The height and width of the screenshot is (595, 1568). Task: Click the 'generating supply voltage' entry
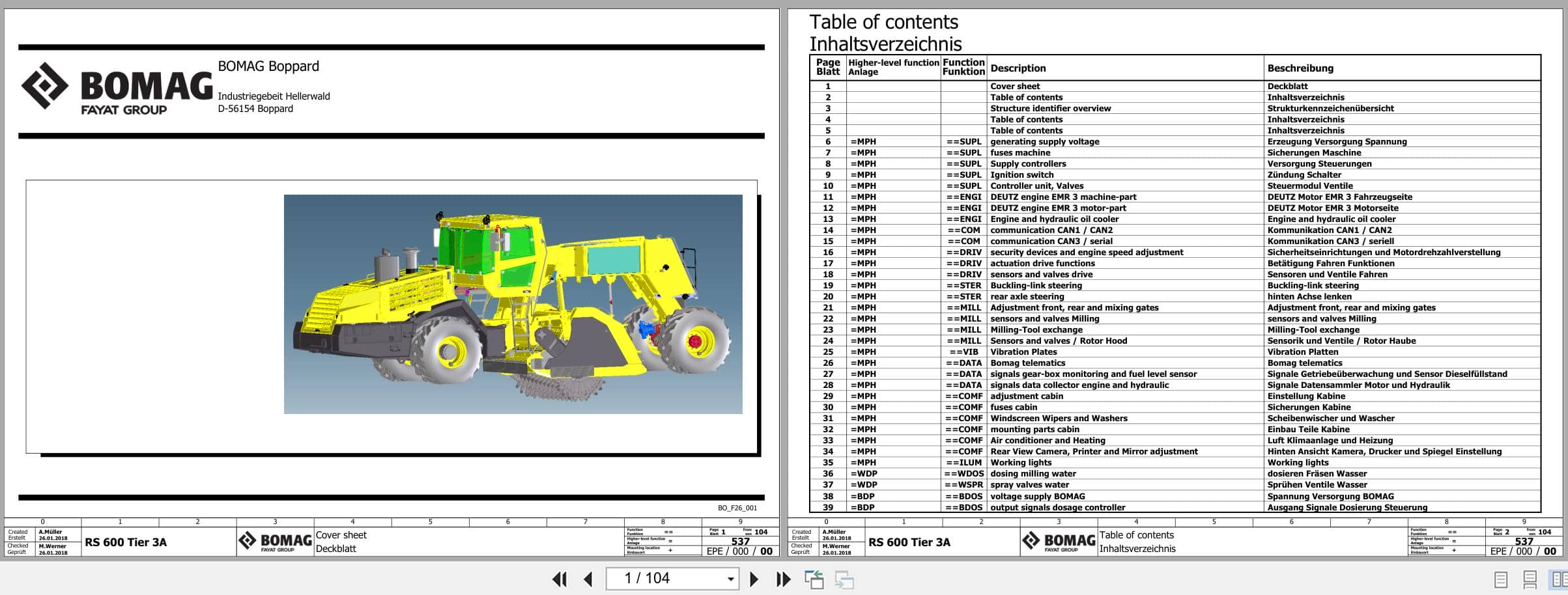(1044, 141)
